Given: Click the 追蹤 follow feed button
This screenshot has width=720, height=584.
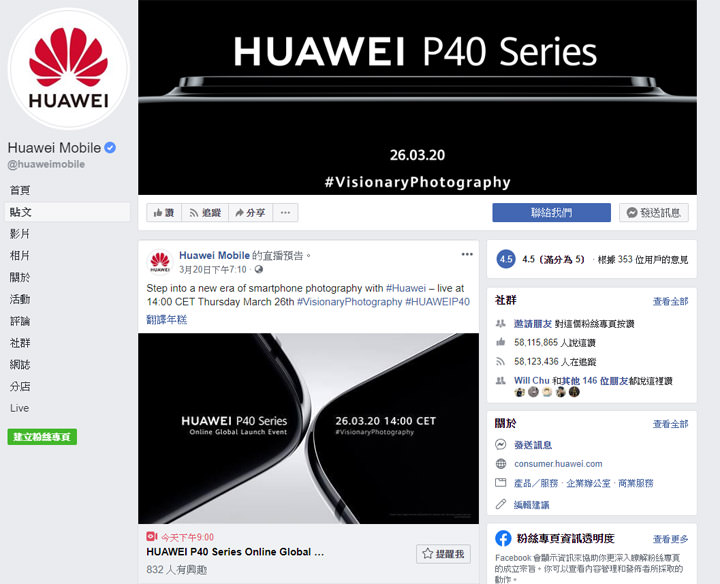Looking at the screenshot, I should click(x=205, y=213).
